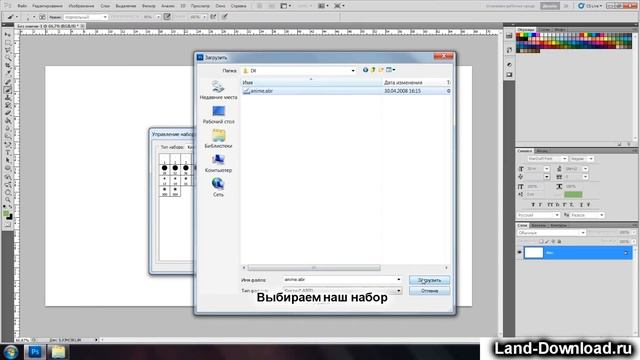Click the green text color swatch in Character panel
Image resolution: width=640 pixels, height=360 pixels.
[573, 195]
